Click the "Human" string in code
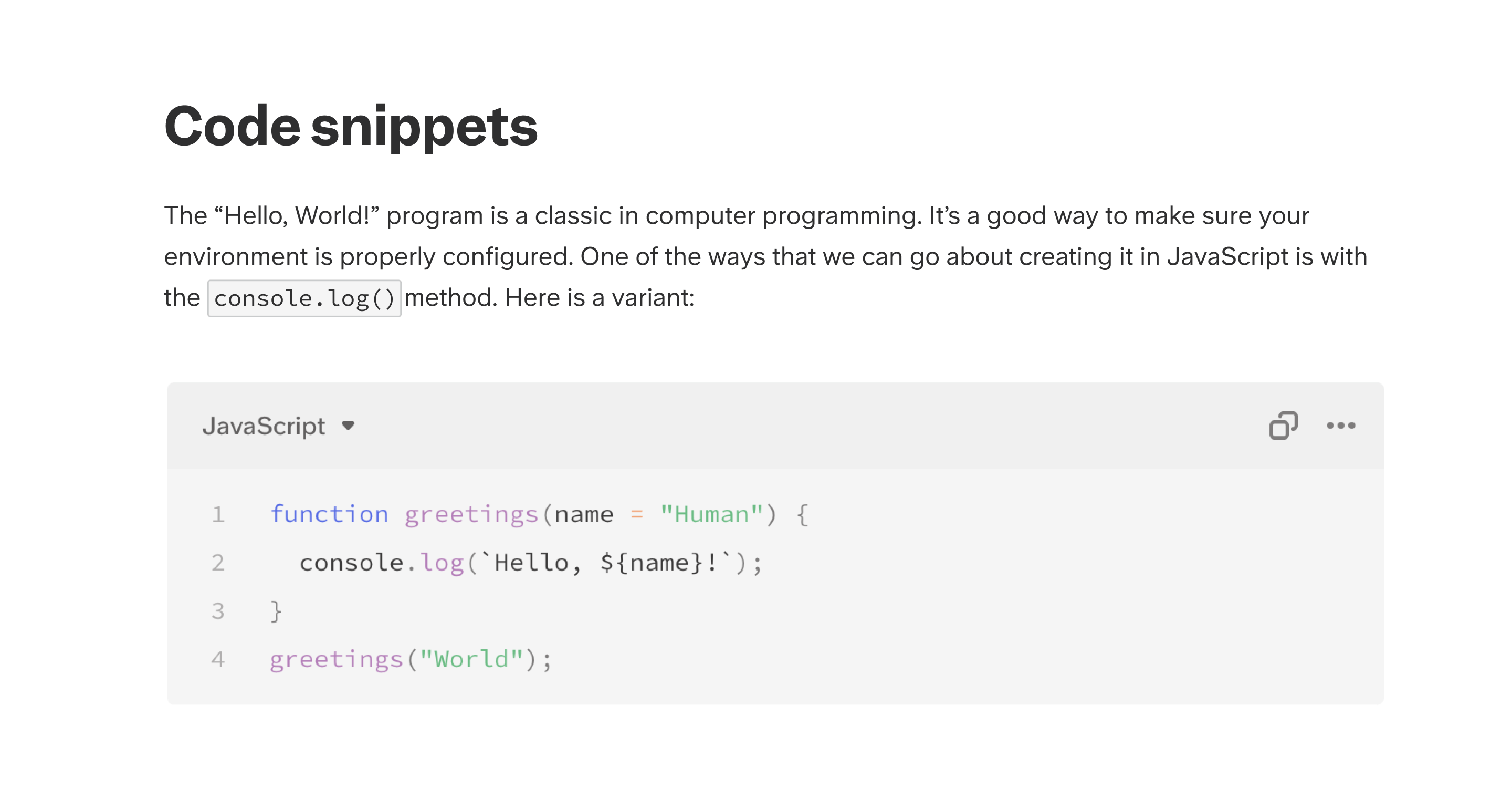1512x788 pixels. pyautogui.click(x=711, y=514)
